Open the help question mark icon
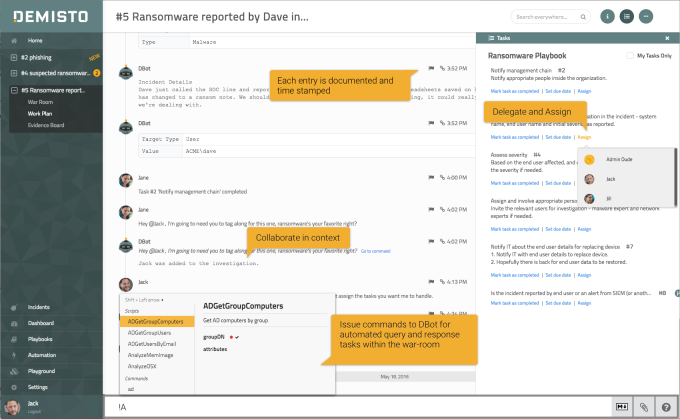Screen dimensions: 680x419 (x=666, y=407)
